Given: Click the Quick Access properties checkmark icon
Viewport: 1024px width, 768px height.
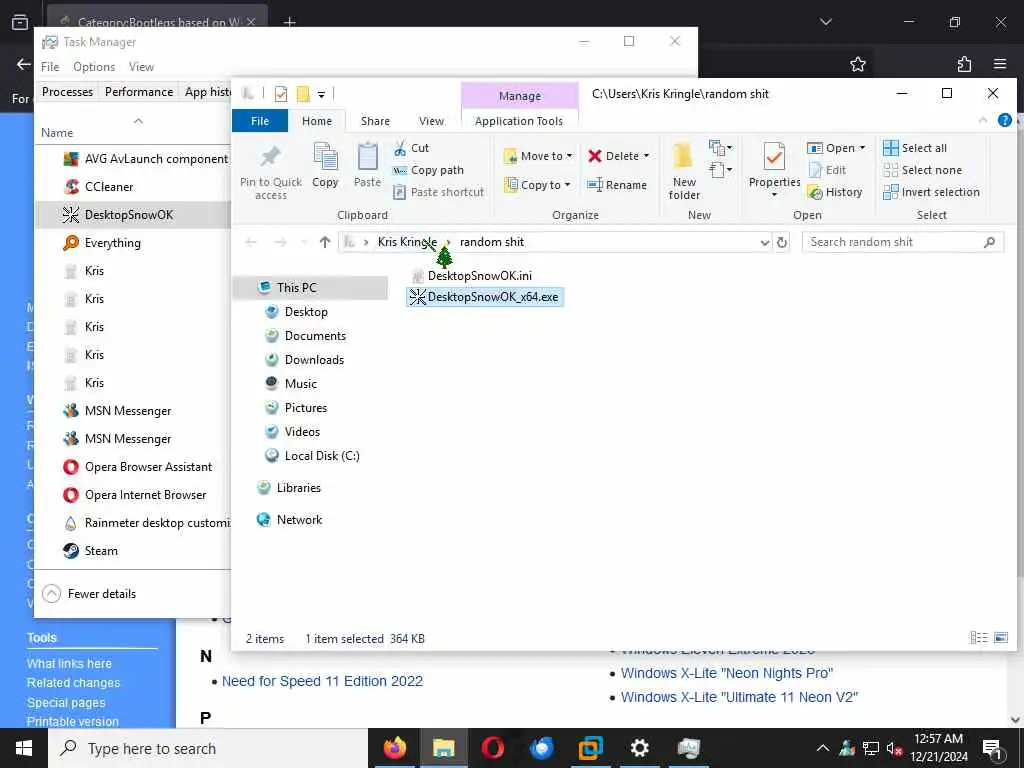Looking at the screenshot, I should tap(281, 95).
